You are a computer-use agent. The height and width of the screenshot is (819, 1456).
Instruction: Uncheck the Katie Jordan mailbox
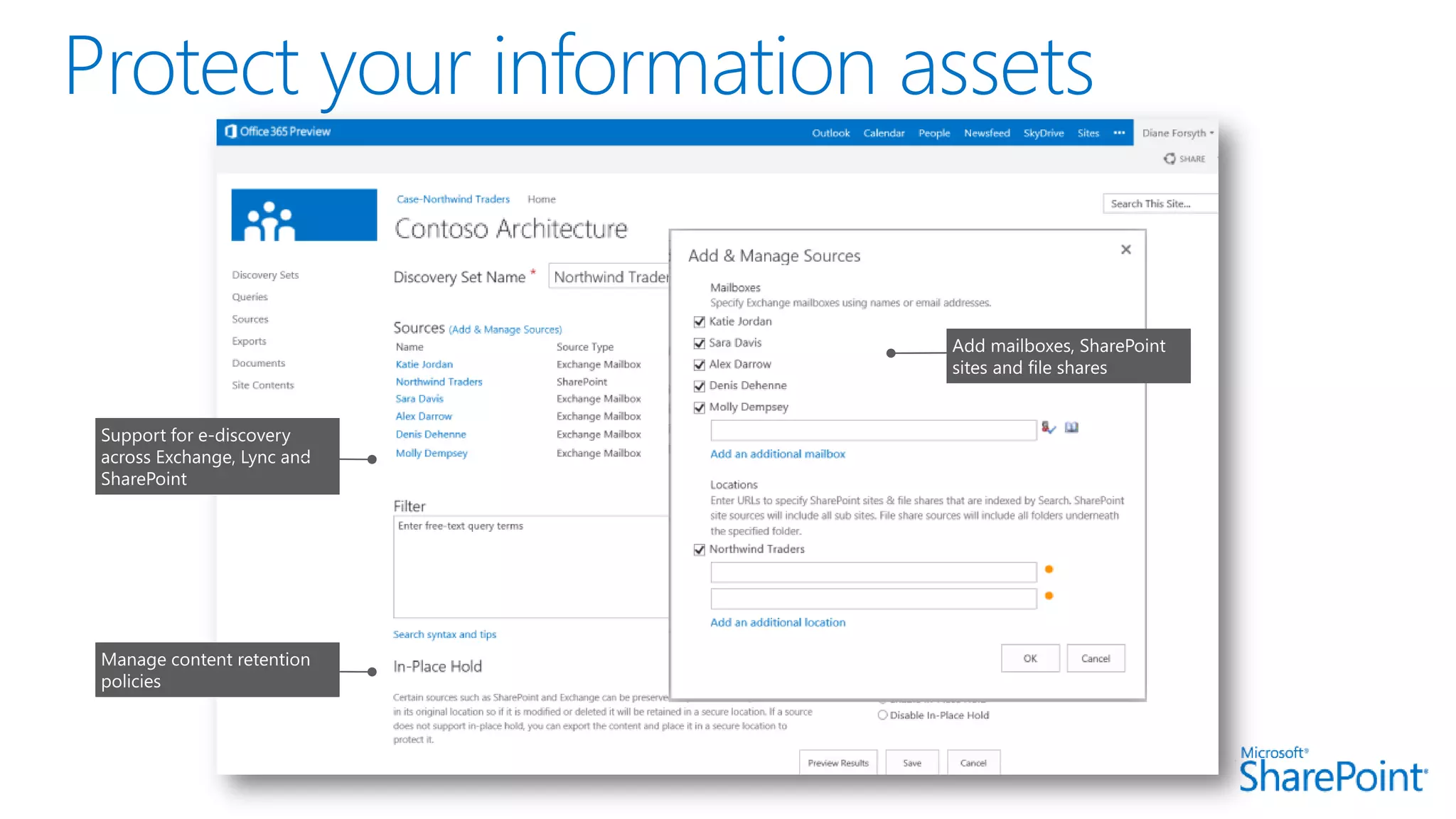700,322
